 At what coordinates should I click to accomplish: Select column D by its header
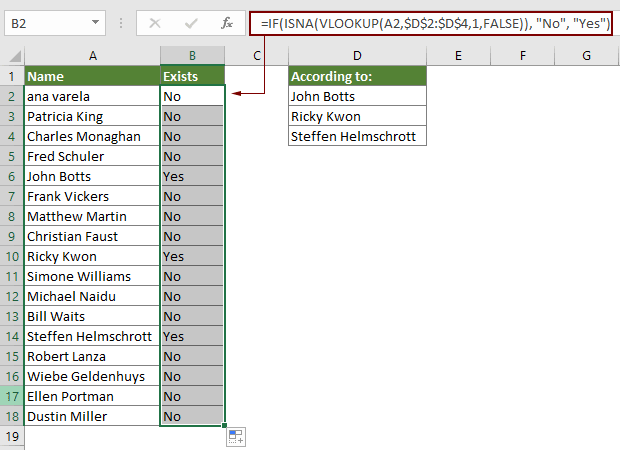click(357, 55)
